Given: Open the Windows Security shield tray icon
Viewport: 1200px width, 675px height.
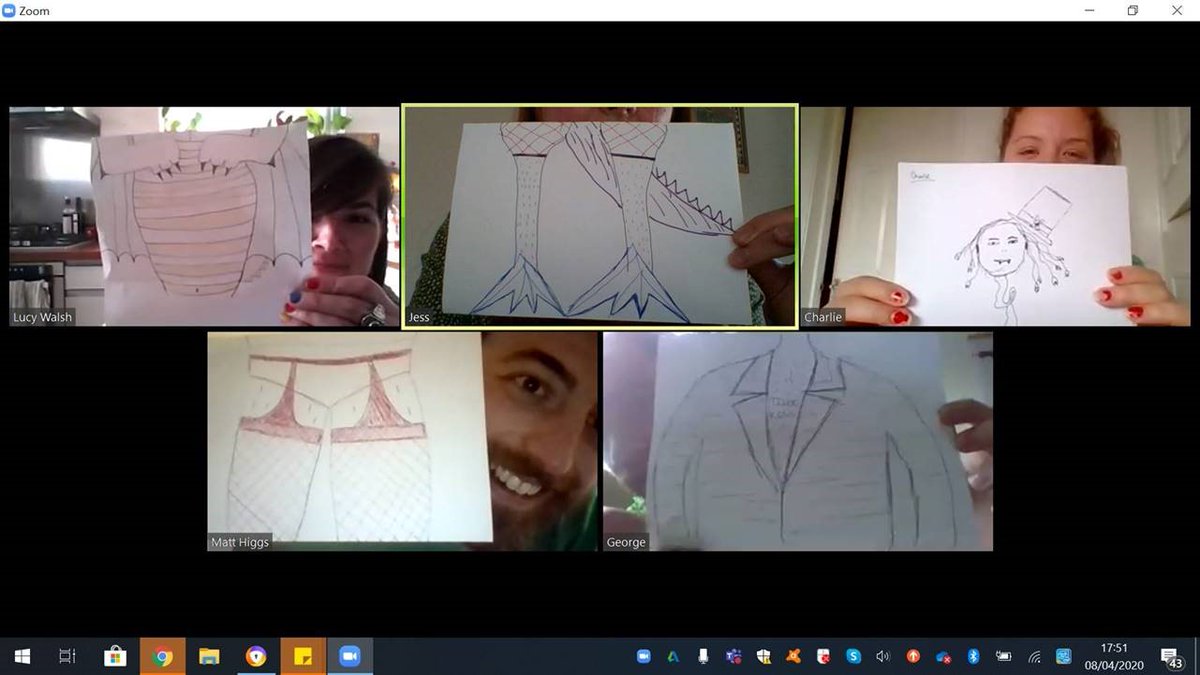Looking at the screenshot, I should pos(764,657).
